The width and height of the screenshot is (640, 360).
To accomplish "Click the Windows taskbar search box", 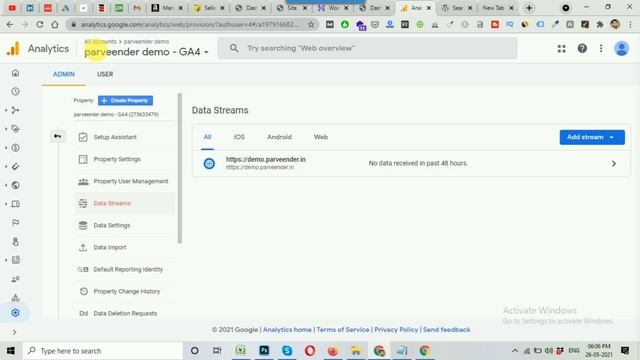I will tap(103, 351).
